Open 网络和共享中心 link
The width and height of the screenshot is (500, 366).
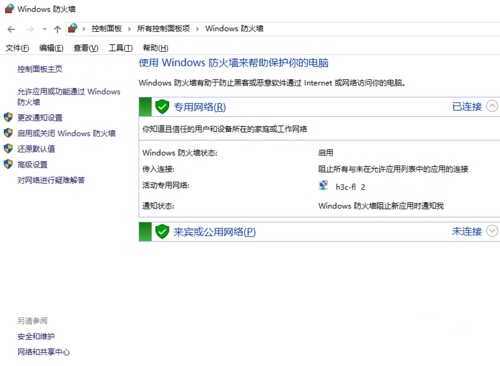point(44,352)
